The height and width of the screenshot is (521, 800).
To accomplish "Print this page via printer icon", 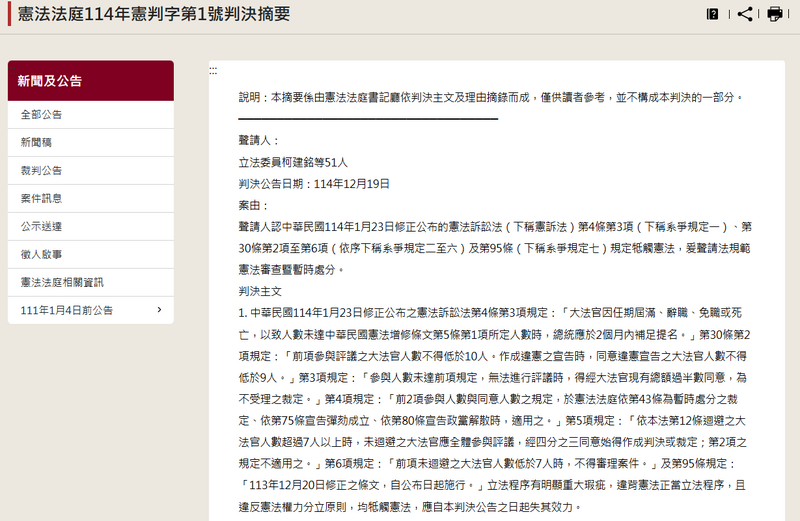I will (775, 13).
